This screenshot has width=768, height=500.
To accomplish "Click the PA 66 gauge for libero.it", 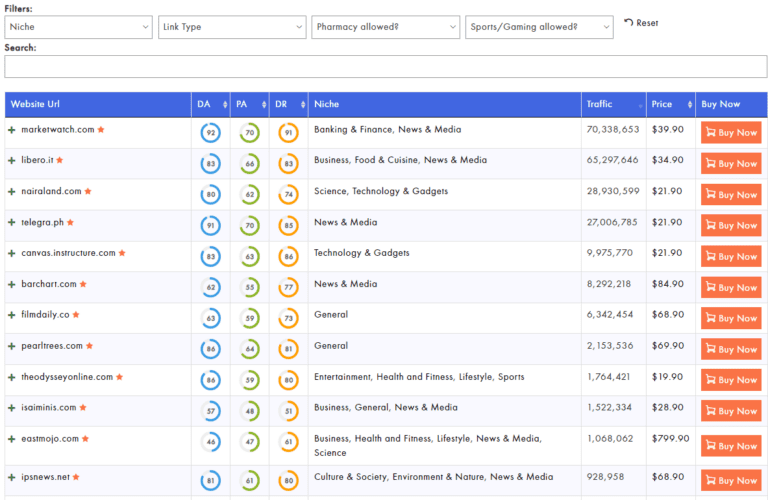I will tap(250, 164).
